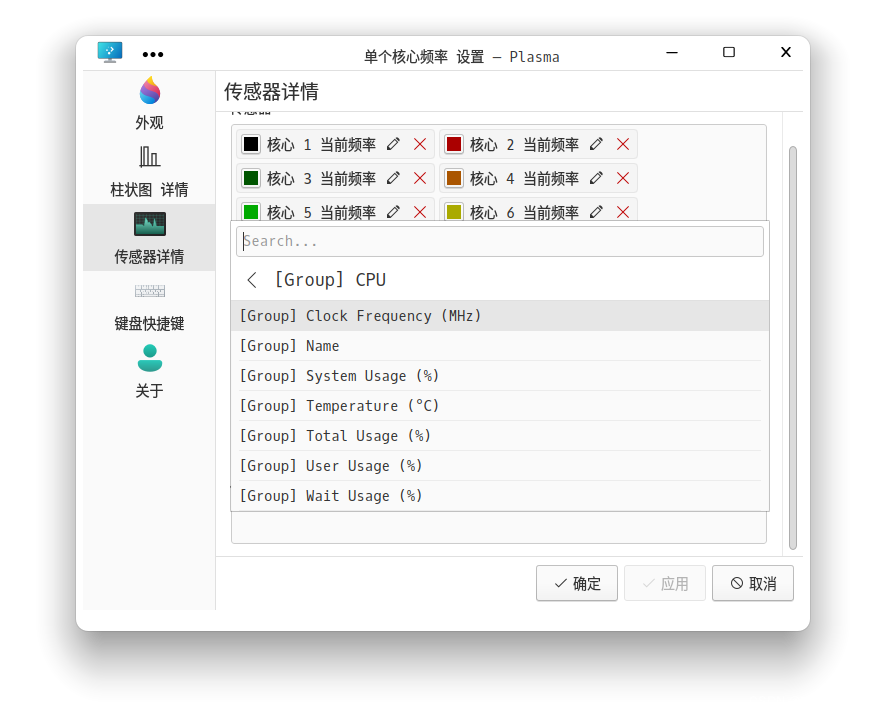The height and width of the screenshot is (717, 886).
Task: Select the [Group] Name entry
Action: (500, 346)
